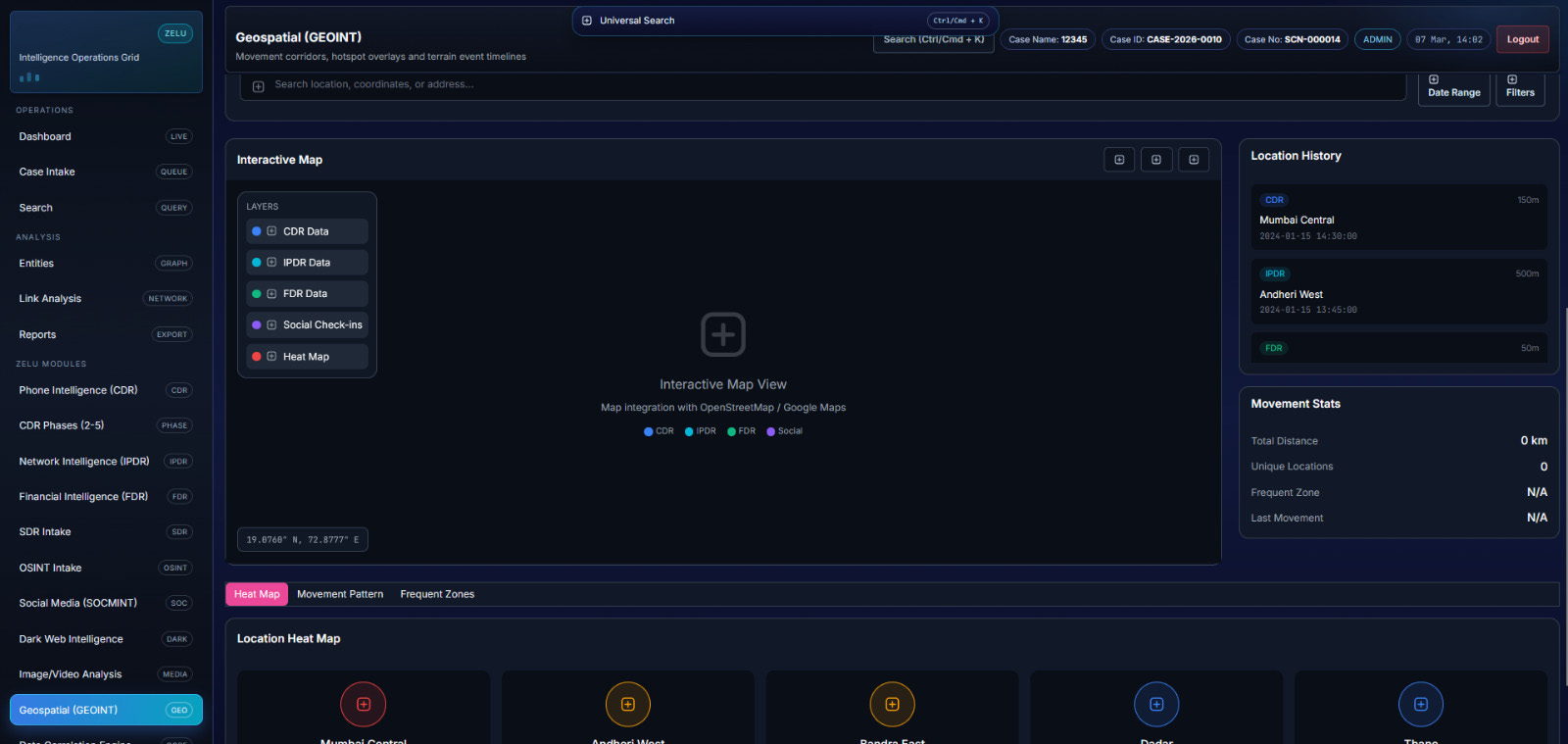Click the location search input field
The width and height of the screenshot is (1568, 744).
tap(833, 85)
